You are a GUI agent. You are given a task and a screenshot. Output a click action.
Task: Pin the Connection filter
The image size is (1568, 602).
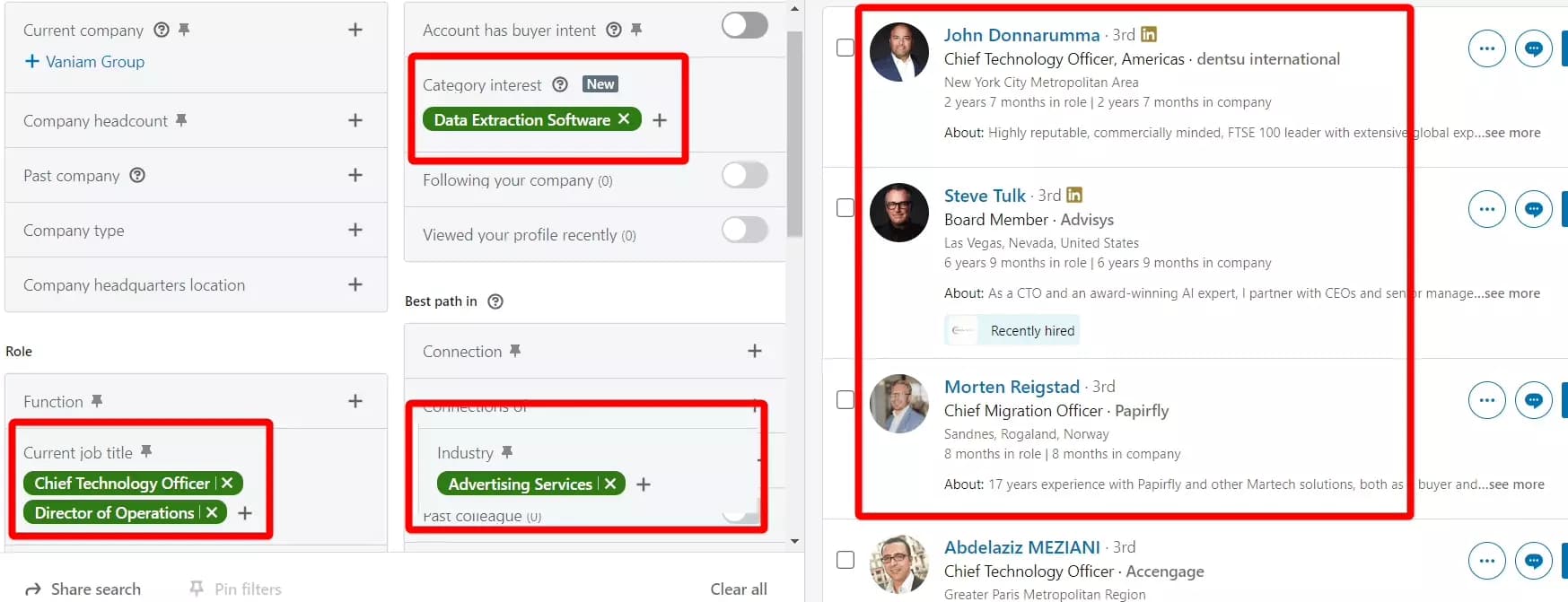pyautogui.click(x=515, y=351)
